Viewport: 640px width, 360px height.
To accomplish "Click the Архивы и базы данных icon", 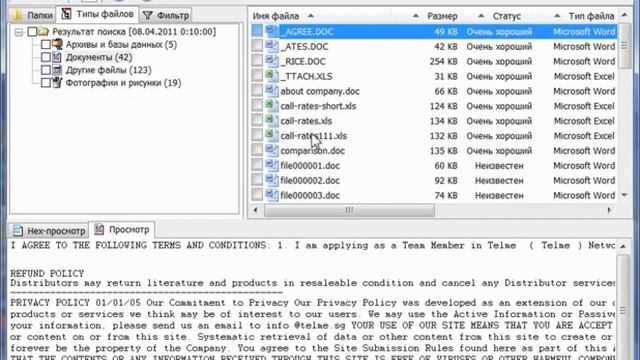I will pos(58,44).
